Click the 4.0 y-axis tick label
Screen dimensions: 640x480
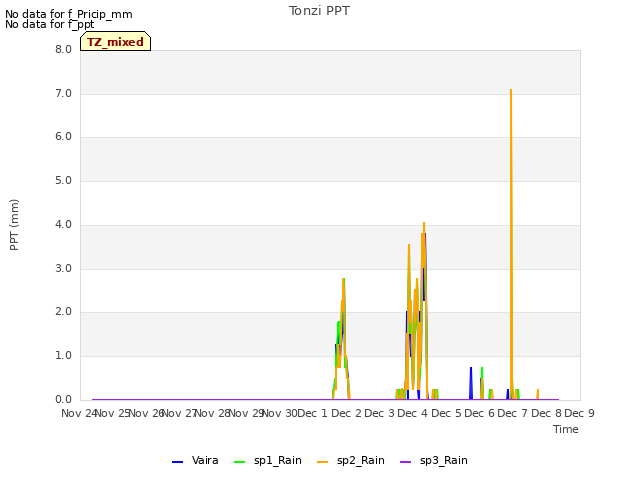click(63, 224)
